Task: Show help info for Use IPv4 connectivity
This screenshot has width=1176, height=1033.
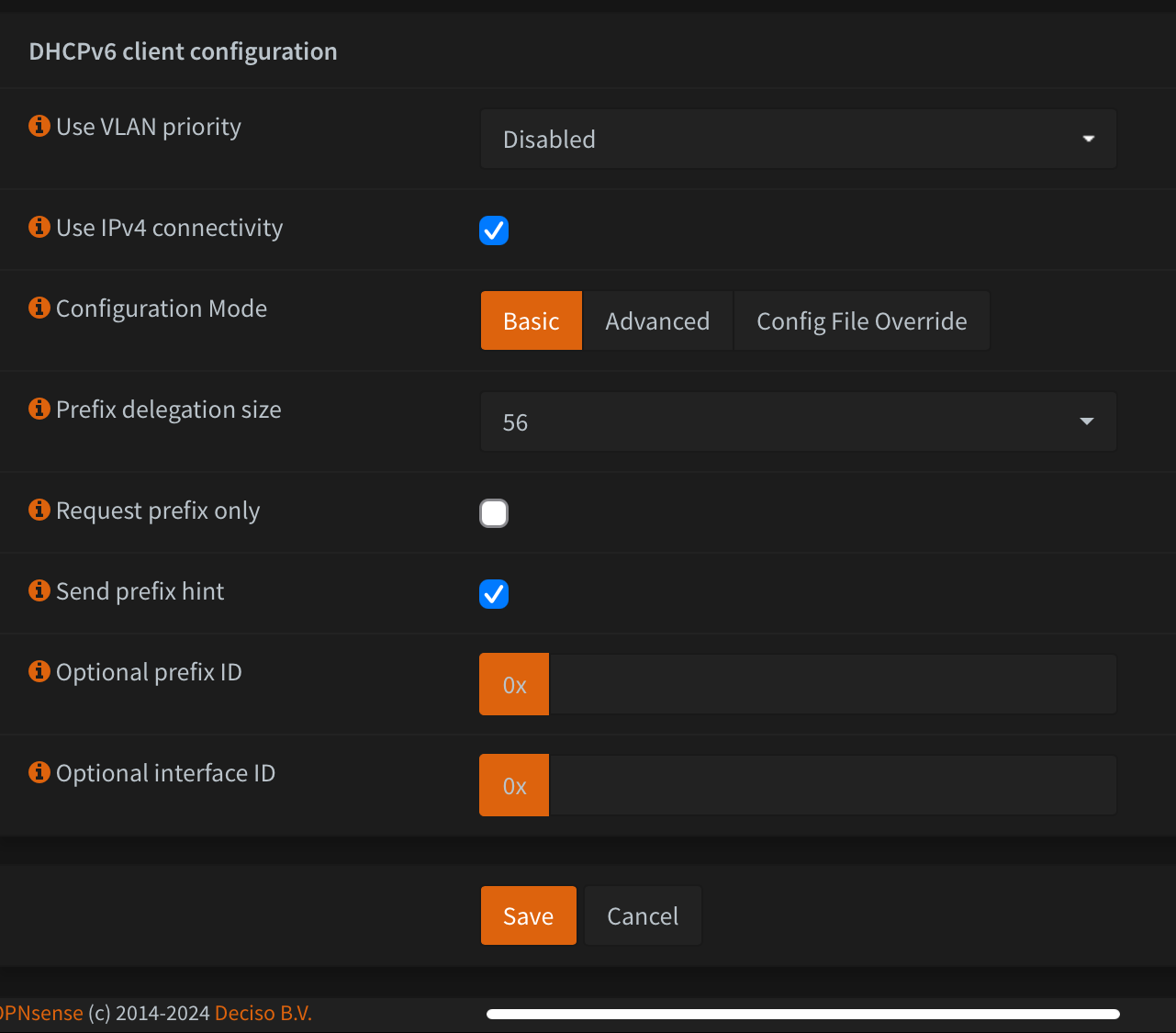Action: pyautogui.click(x=39, y=227)
